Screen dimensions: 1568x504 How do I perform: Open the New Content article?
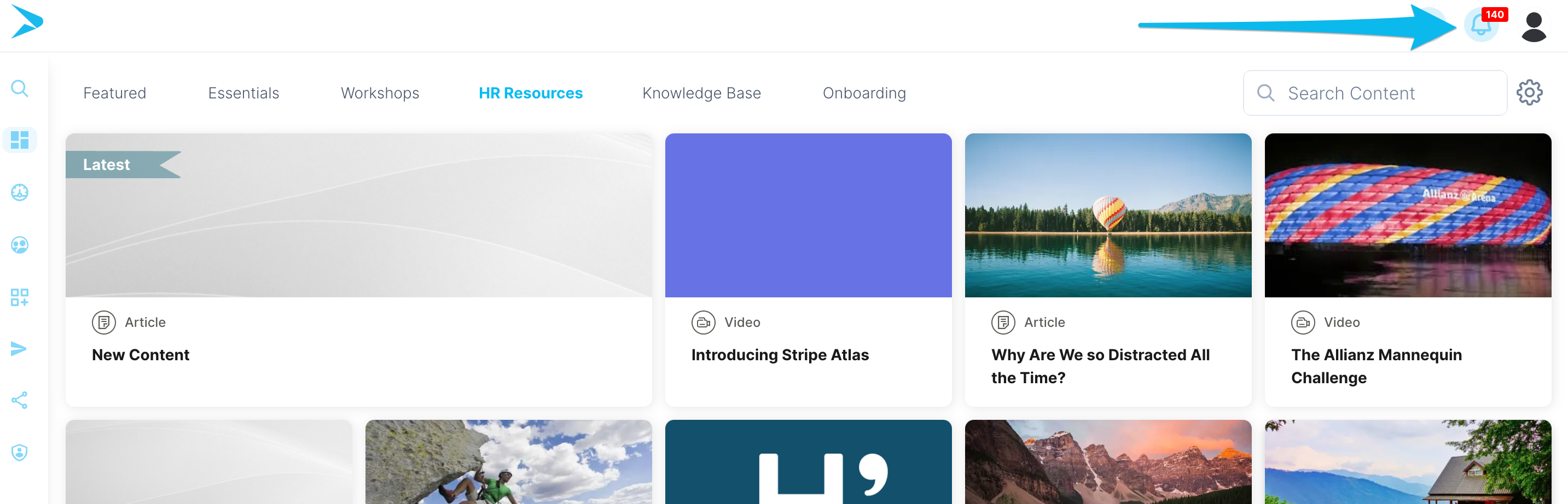coord(141,355)
